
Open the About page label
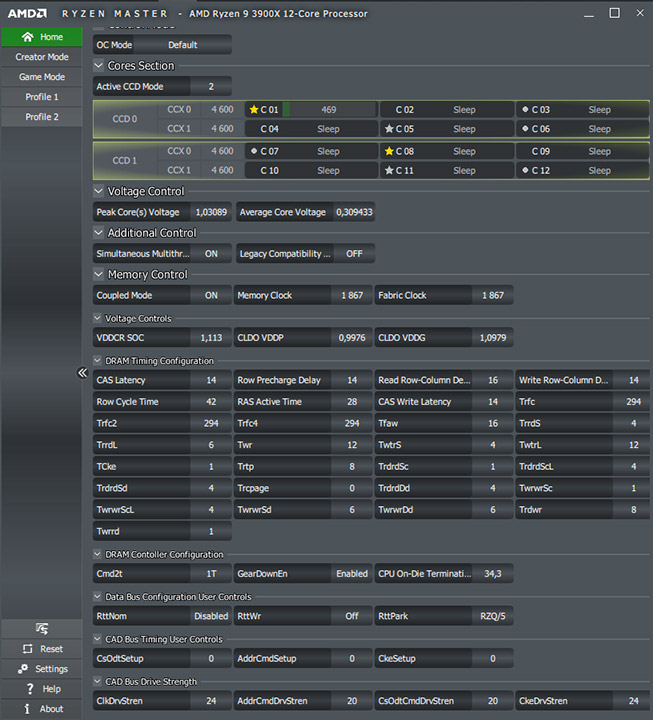point(51,709)
